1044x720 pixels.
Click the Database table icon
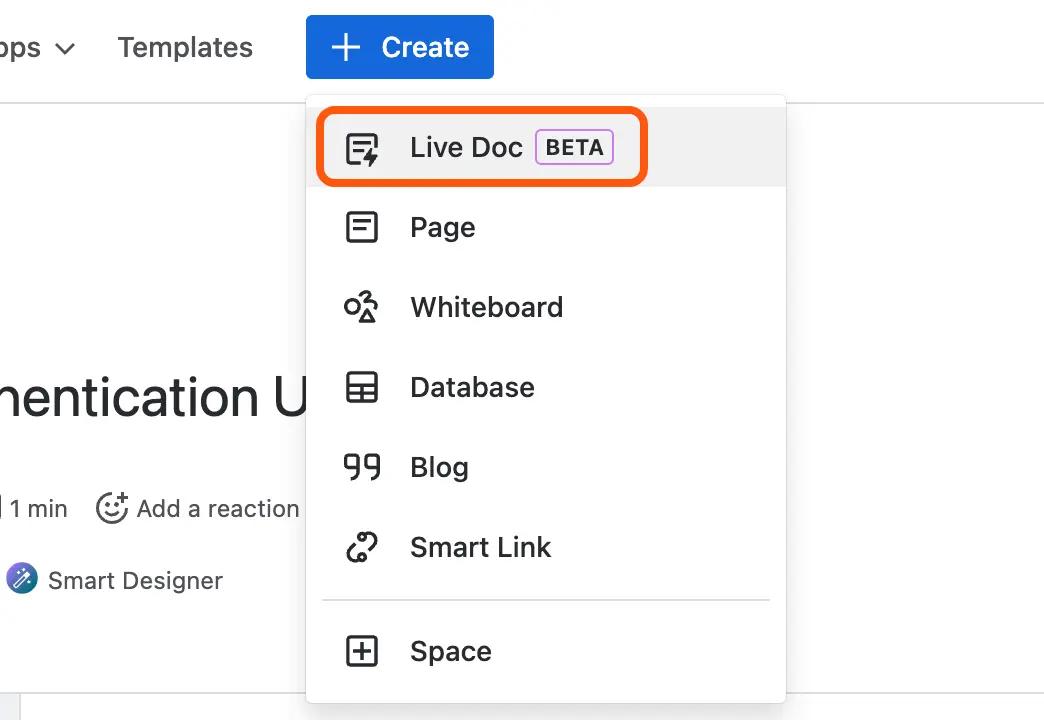362,387
